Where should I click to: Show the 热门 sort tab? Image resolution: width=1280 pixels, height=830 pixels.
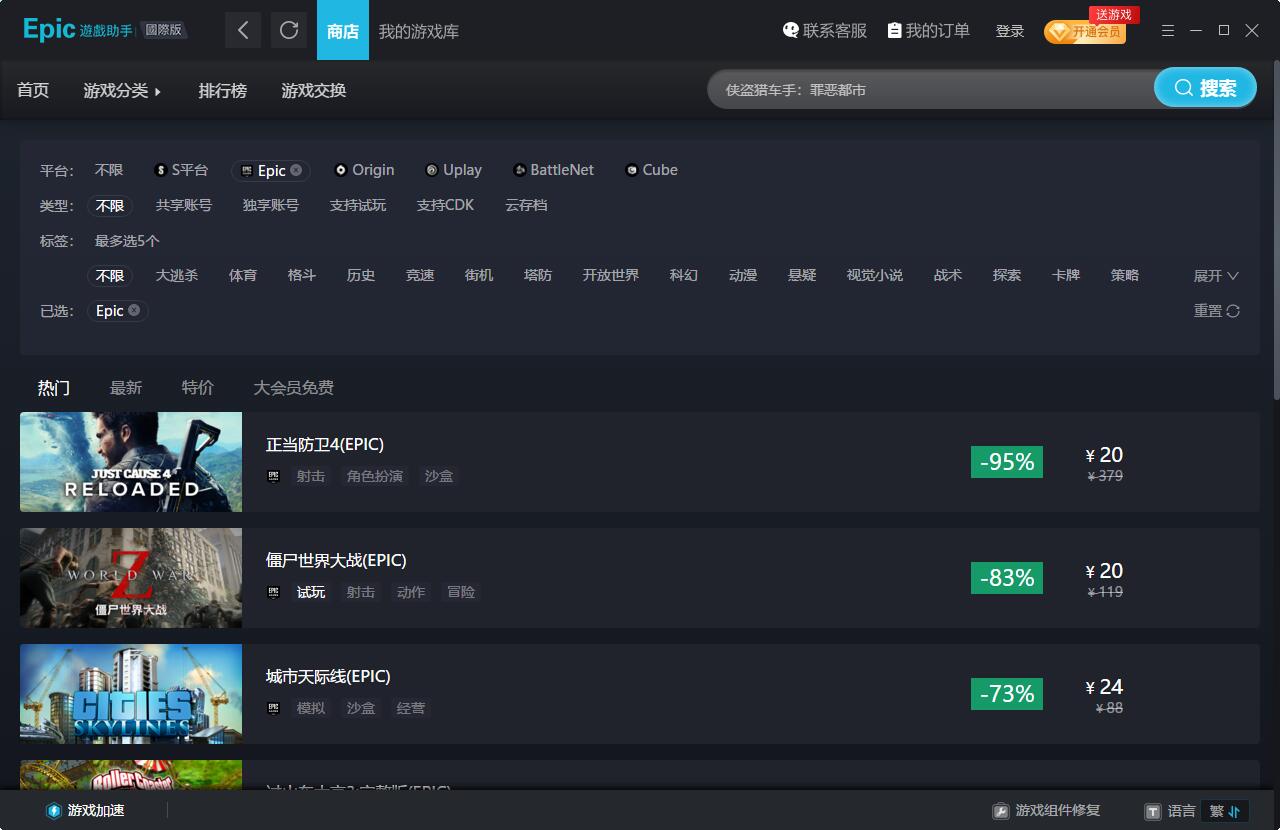click(54, 387)
